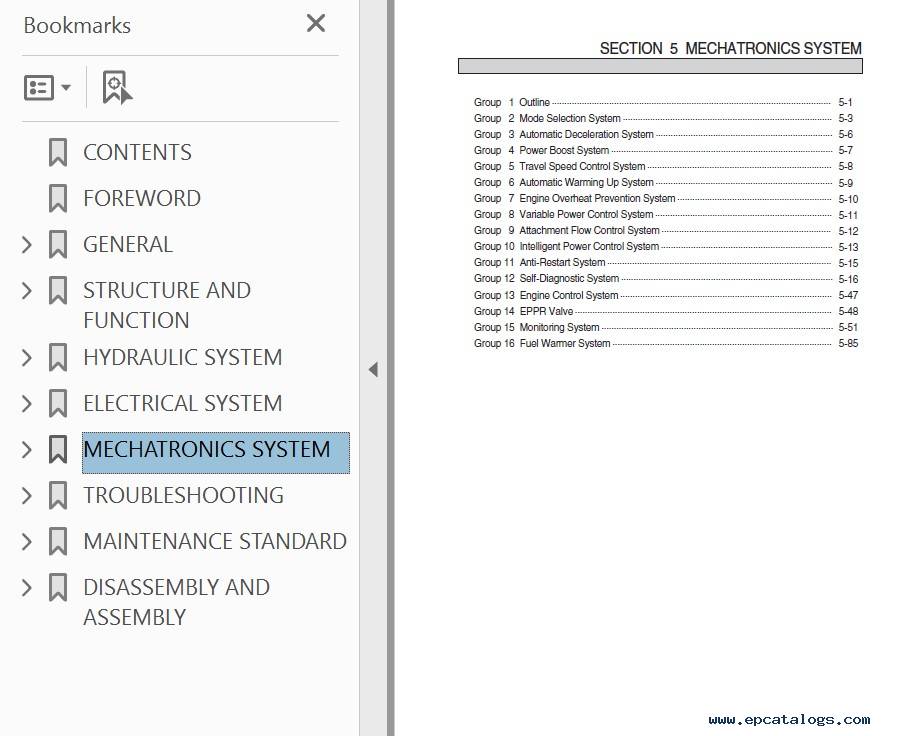Click the Group 16 Fuel Warmer System entry
The height and width of the screenshot is (736, 921).
pos(665,343)
